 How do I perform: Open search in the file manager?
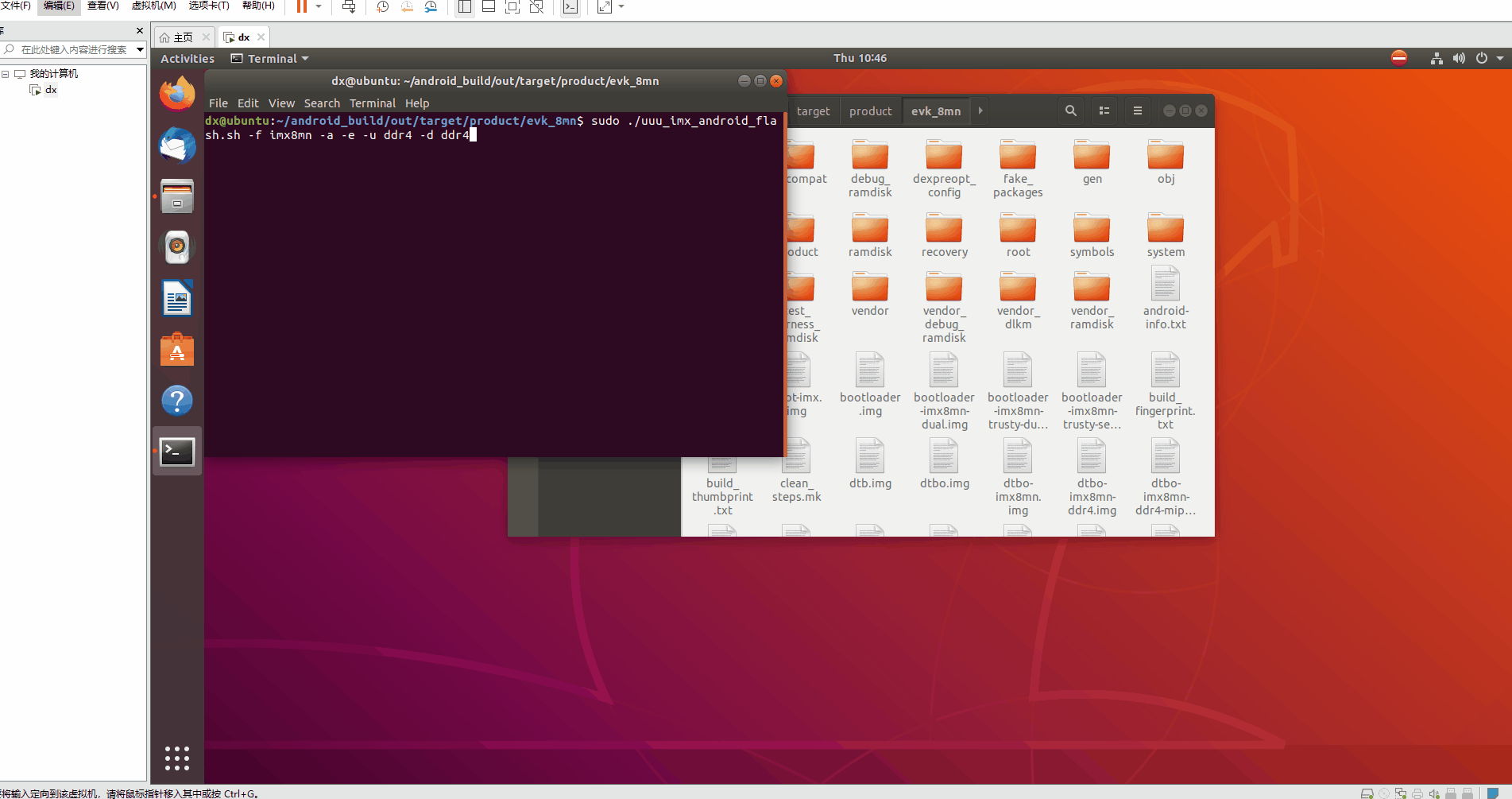[1070, 111]
